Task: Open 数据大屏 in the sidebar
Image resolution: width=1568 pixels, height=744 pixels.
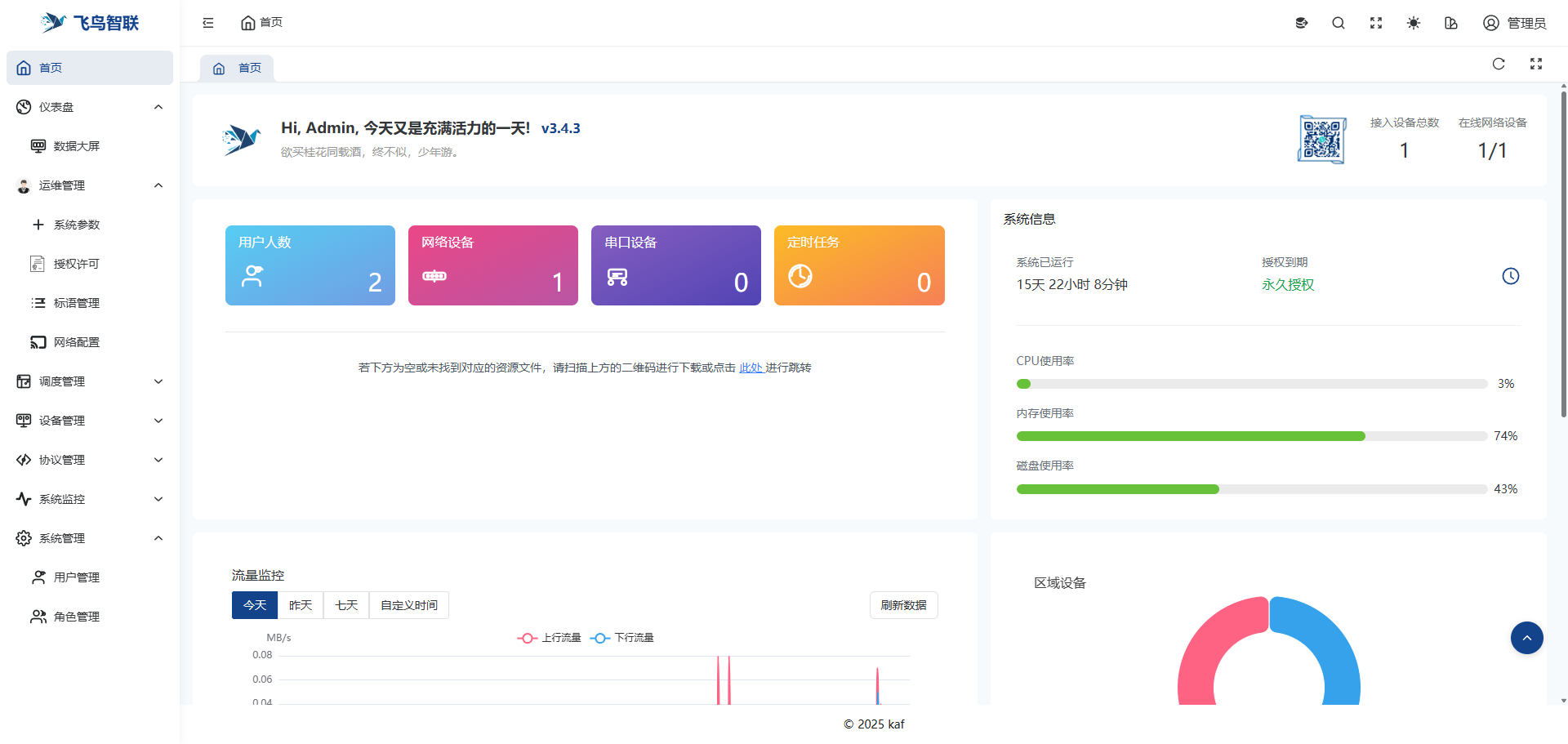Action: [x=90, y=146]
